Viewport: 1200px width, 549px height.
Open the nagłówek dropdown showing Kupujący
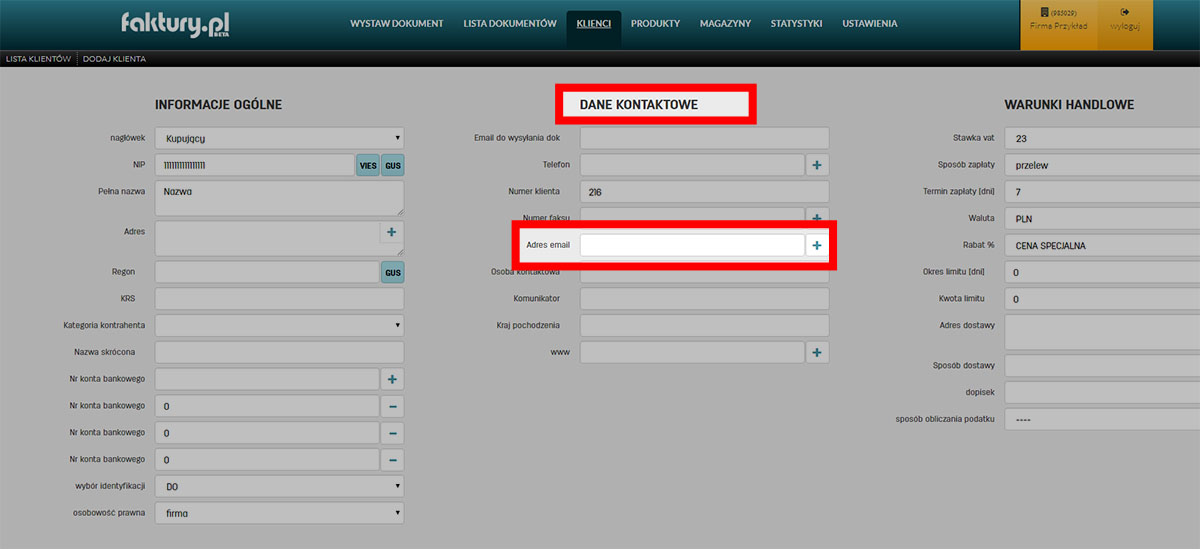pos(280,138)
